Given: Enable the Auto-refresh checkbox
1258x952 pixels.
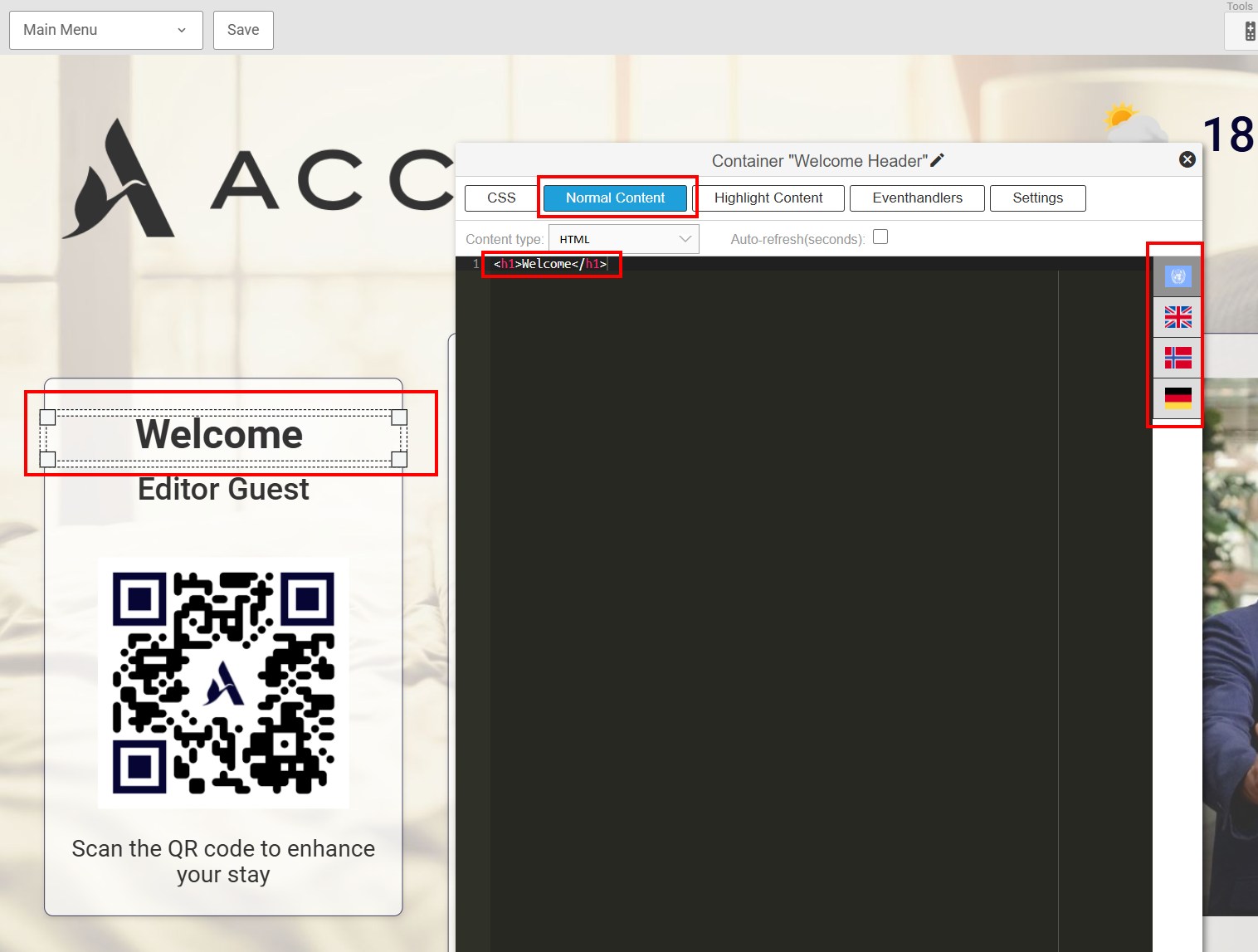Looking at the screenshot, I should coord(880,237).
